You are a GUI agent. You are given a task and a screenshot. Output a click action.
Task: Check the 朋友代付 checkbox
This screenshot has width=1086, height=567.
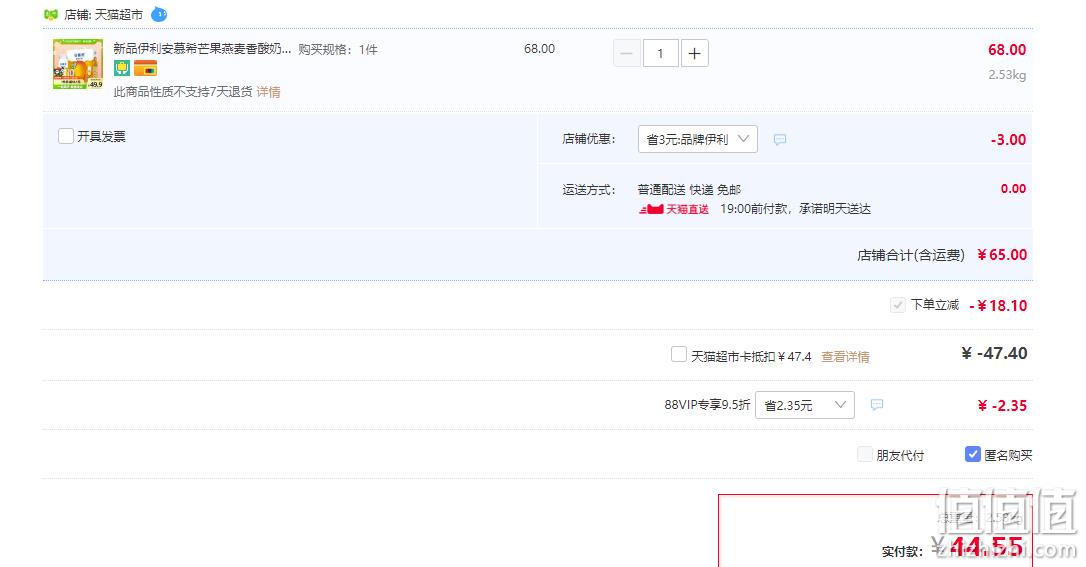click(864, 454)
